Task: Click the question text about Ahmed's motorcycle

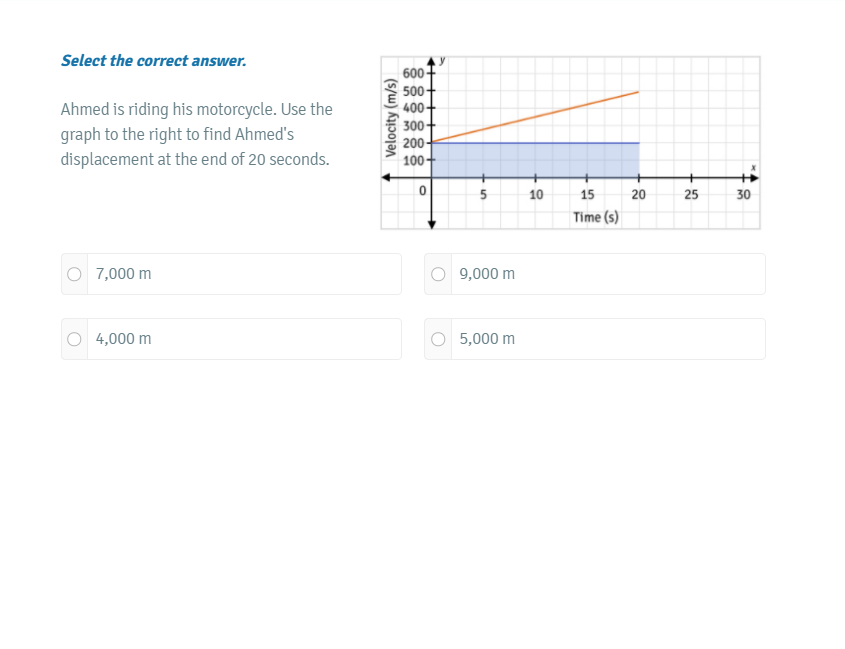Action: click(x=196, y=134)
